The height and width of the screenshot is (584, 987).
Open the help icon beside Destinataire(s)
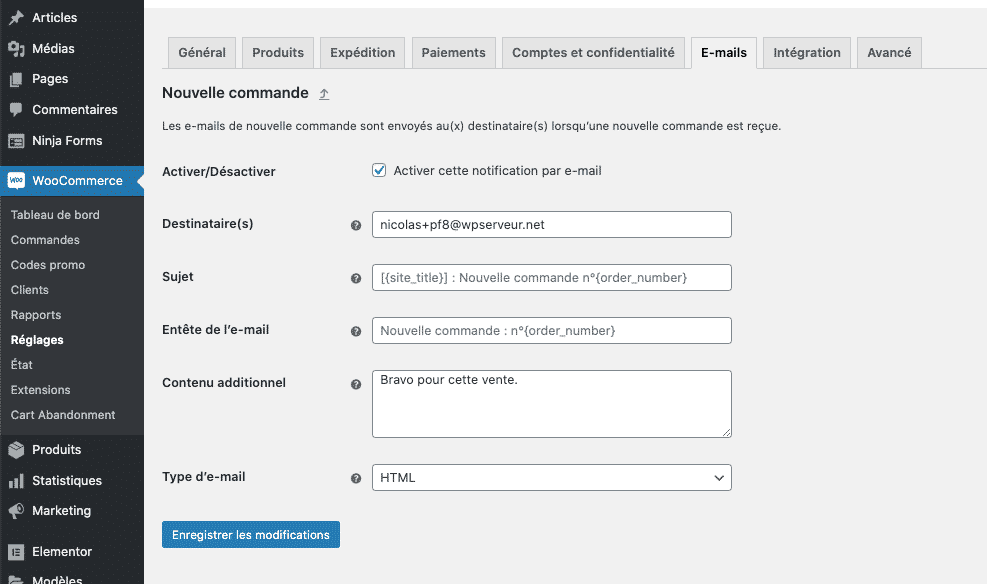tap(356, 226)
